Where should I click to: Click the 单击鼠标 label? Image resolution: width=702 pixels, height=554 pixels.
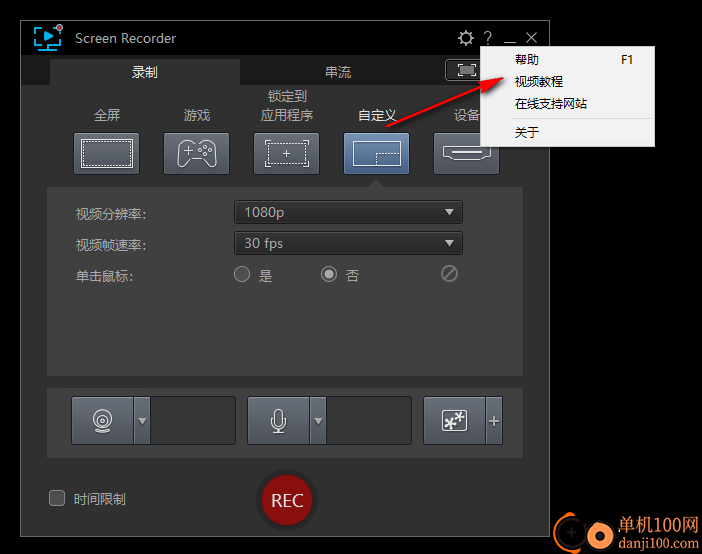104,276
